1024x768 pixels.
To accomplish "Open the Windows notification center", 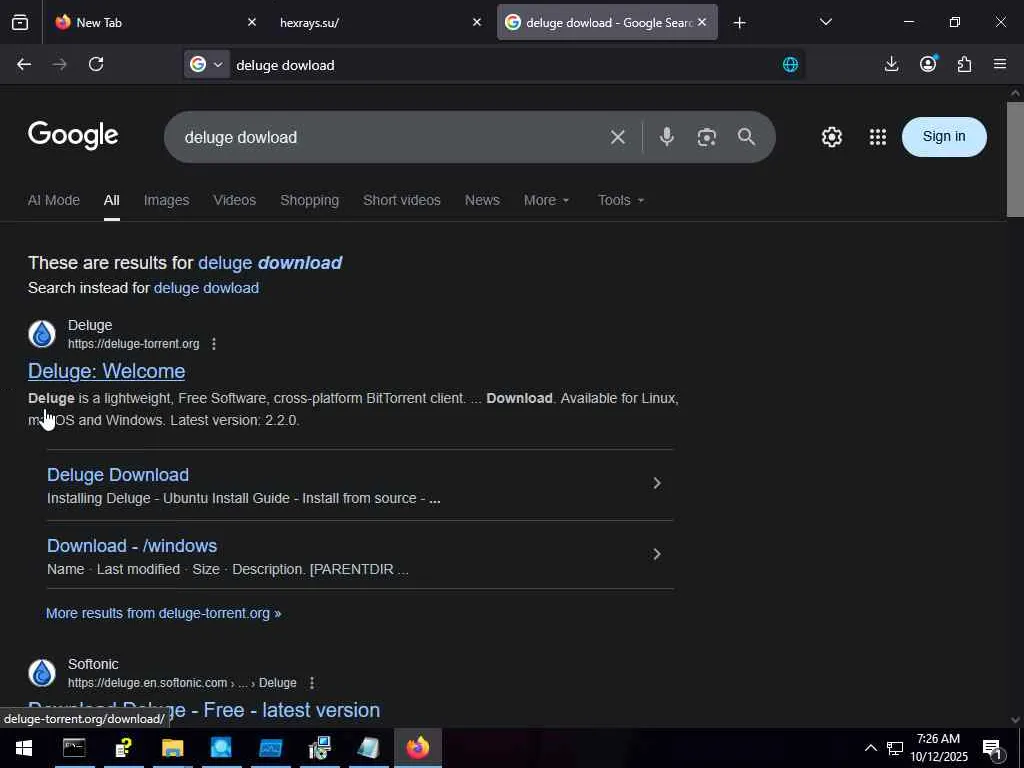I will [x=992, y=749].
